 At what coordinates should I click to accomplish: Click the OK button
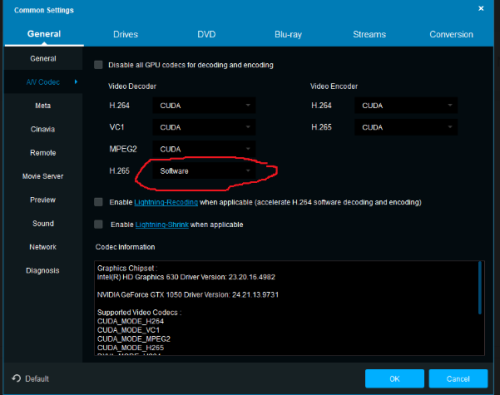pyautogui.click(x=394, y=379)
